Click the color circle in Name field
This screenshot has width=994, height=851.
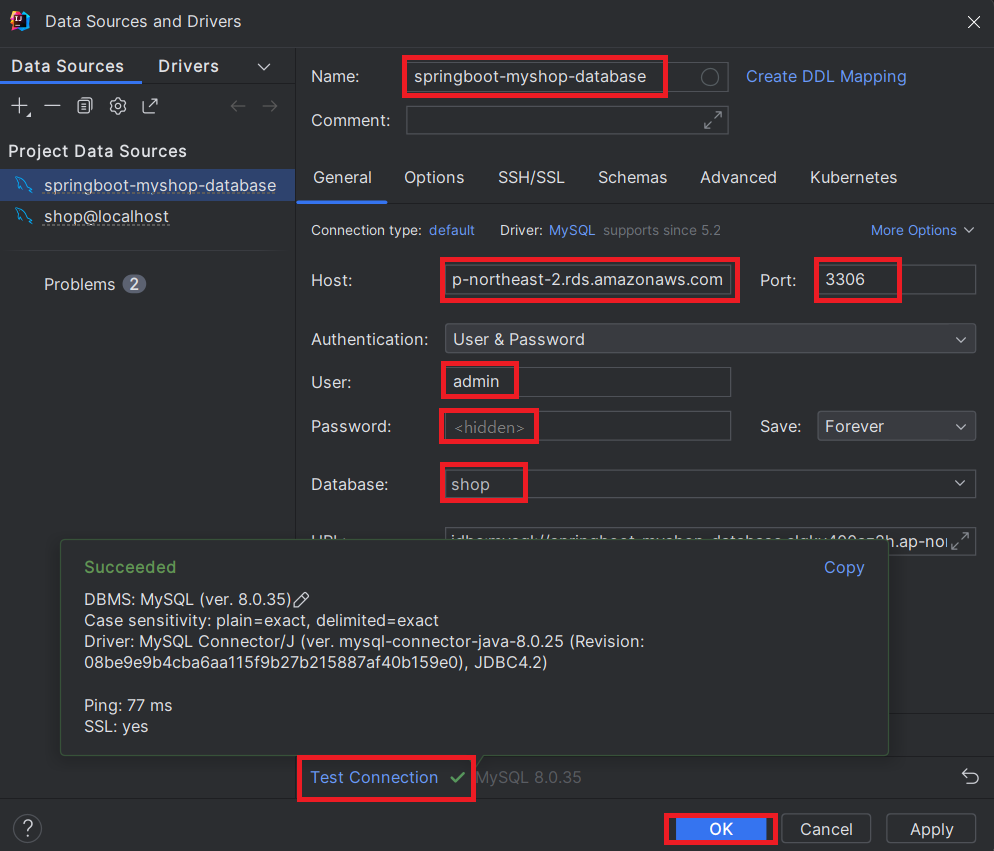click(710, 77)
